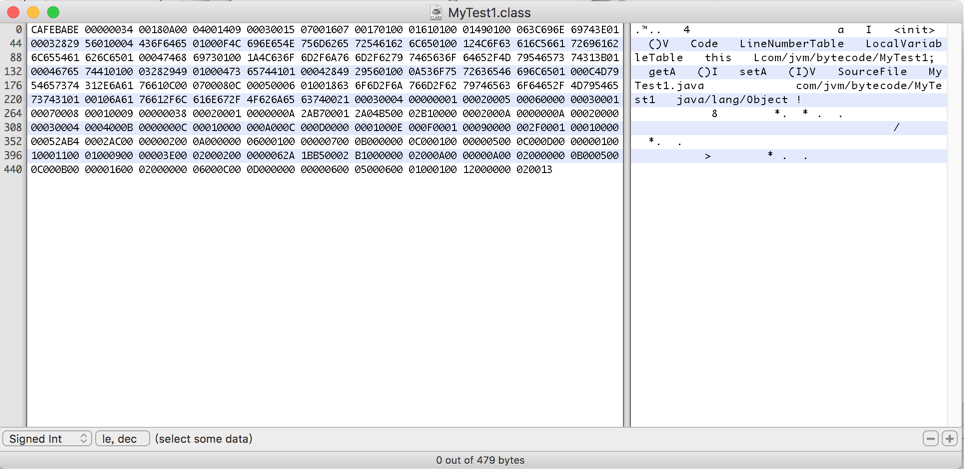
Task: Click 'this' in the text column
Action: click(718, 58)
